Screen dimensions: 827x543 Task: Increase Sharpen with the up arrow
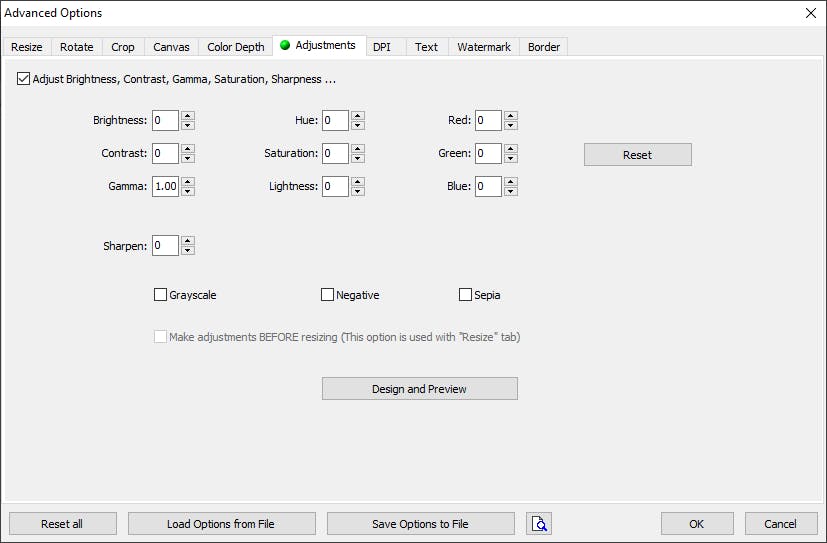(188, 241)
